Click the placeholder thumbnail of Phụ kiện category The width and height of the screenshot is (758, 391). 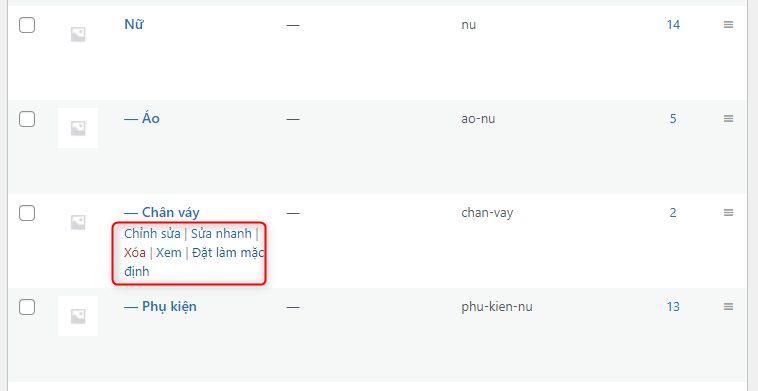point(78,316)
